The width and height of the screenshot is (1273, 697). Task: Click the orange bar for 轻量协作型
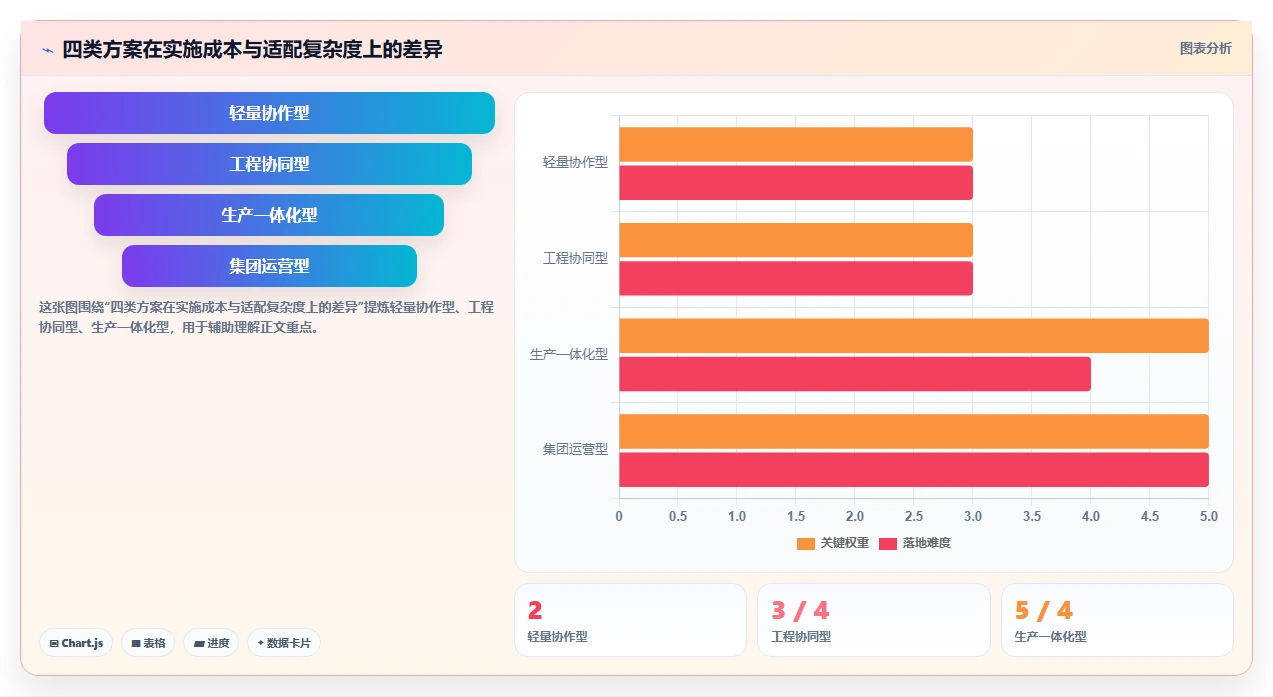coord(796,144)
